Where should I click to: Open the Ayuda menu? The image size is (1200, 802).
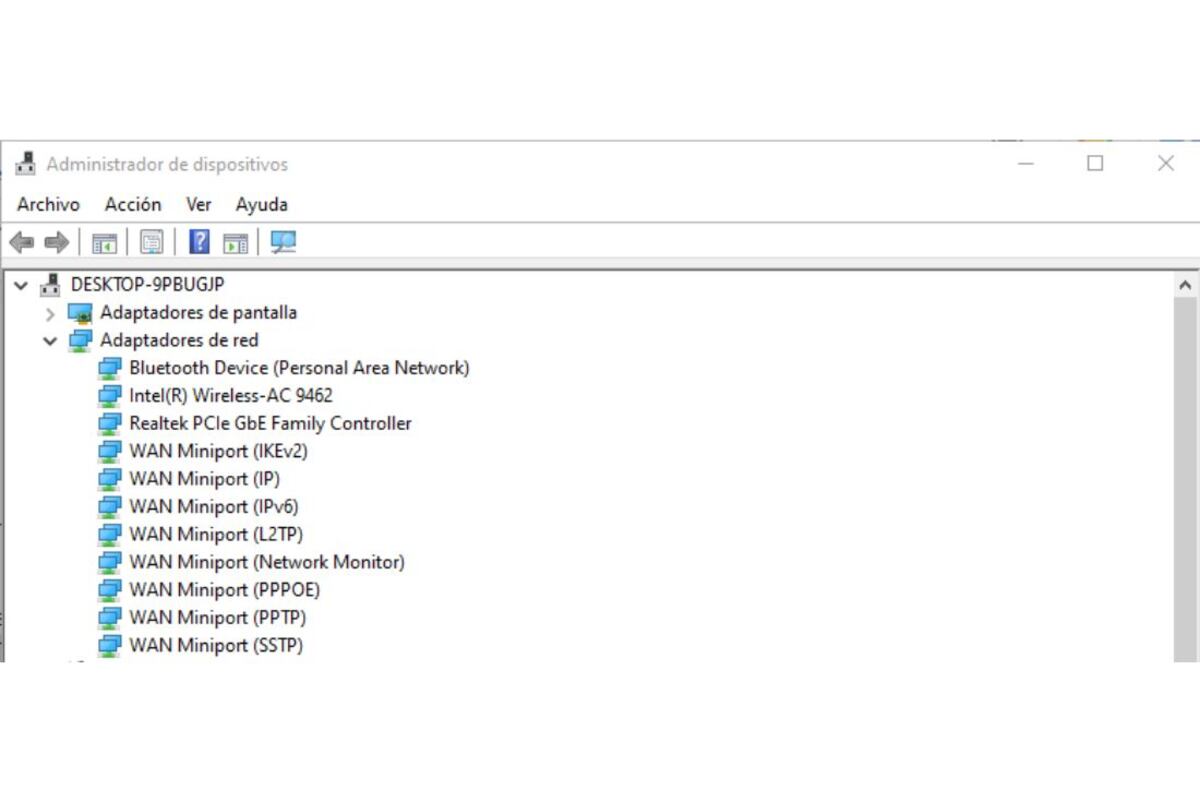coord(262,205)
